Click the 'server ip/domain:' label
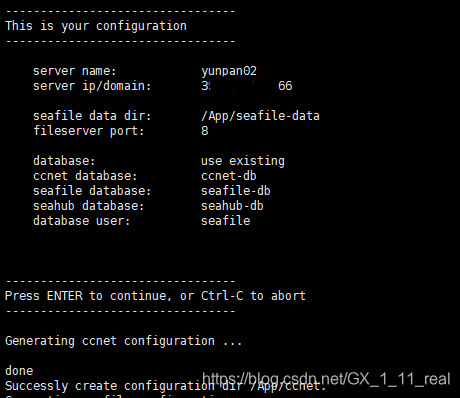Screen dimensions: 460x398 [92, 86]
